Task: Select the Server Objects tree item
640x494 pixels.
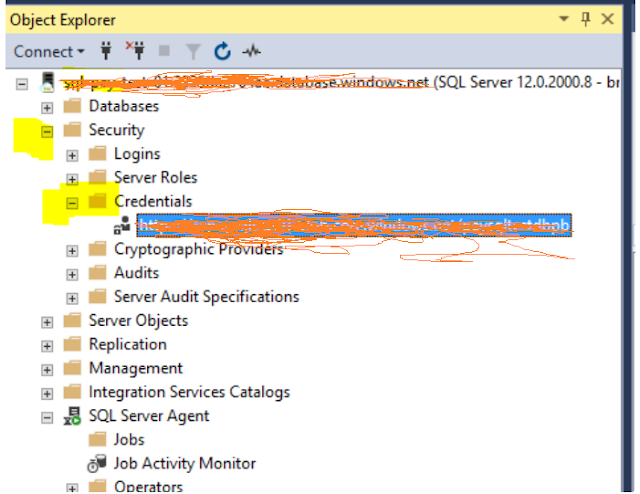Action: tap(138, 320)
